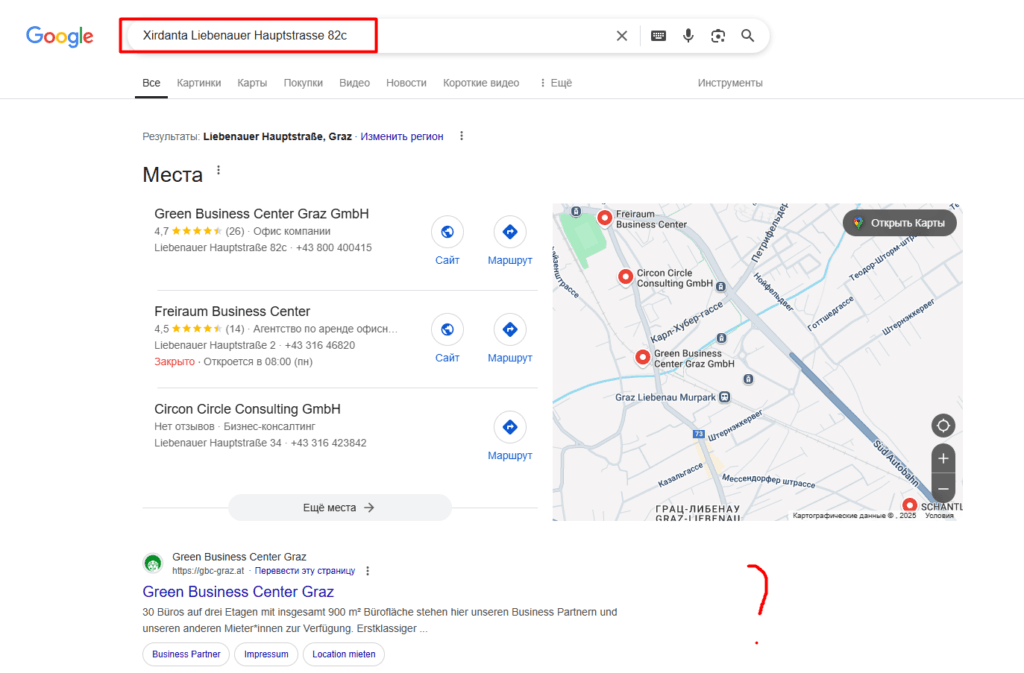Screen dimensions: 1024x673
Task: Start voice search with microphone icon
Action: point(688,36)
